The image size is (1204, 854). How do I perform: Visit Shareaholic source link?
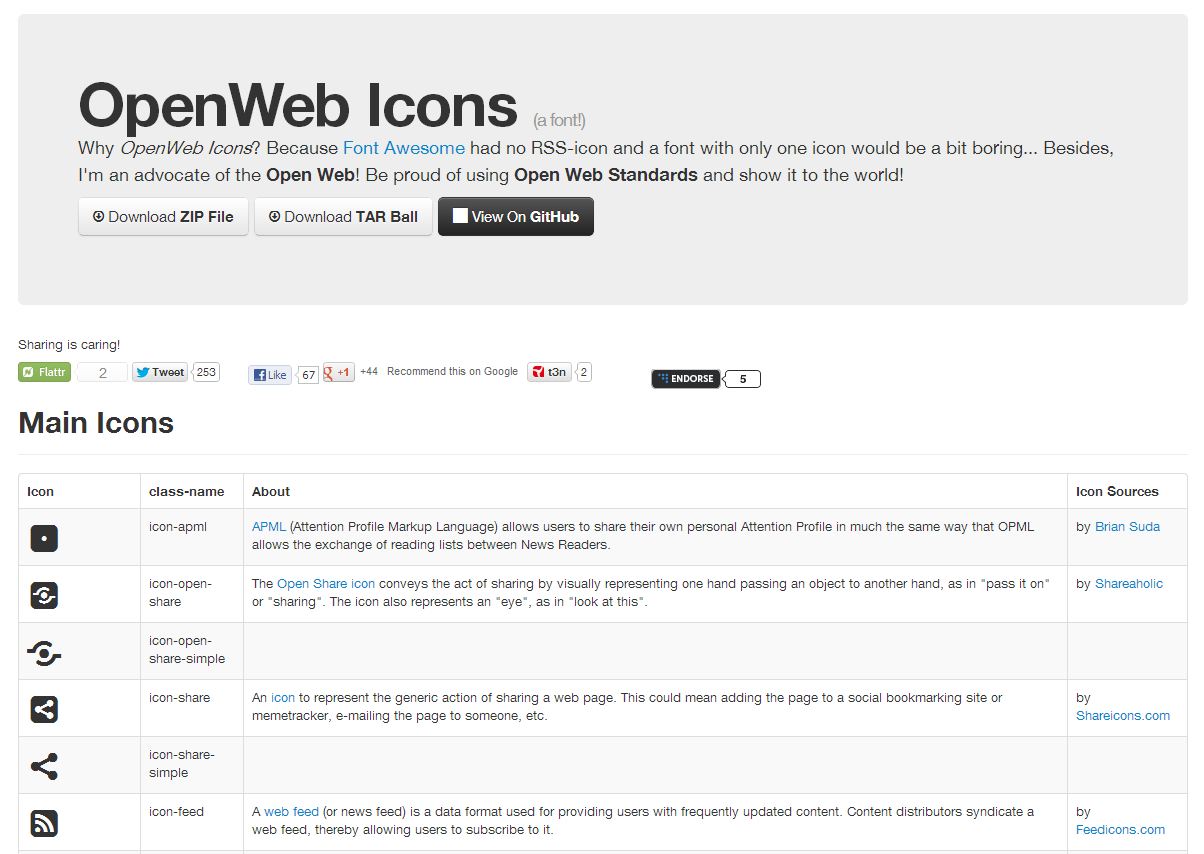pyautogui.click(x=1129, y=583)
